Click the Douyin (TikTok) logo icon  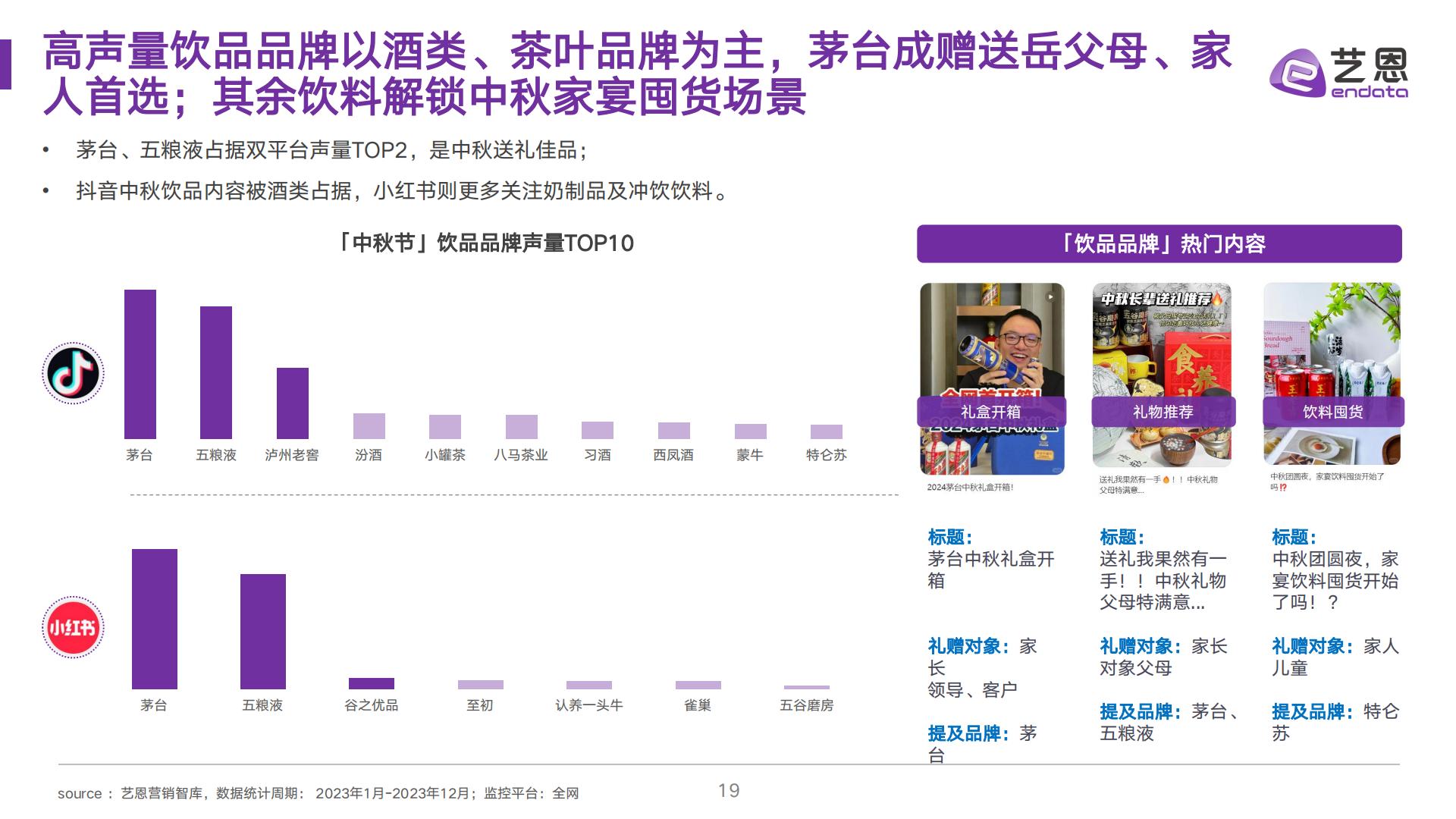click(x=73, y=373)
